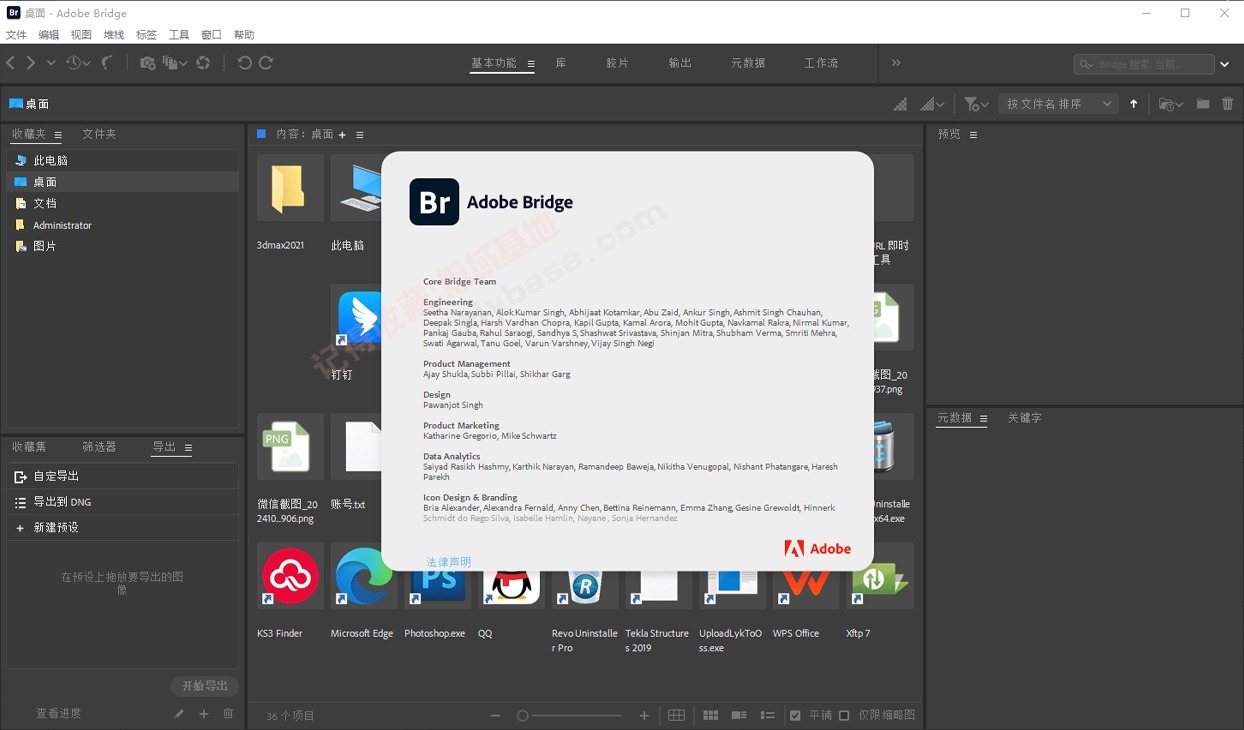Switch to 工作流 workspace
The height and width of the screenshot is (730, 1244).
821,63
